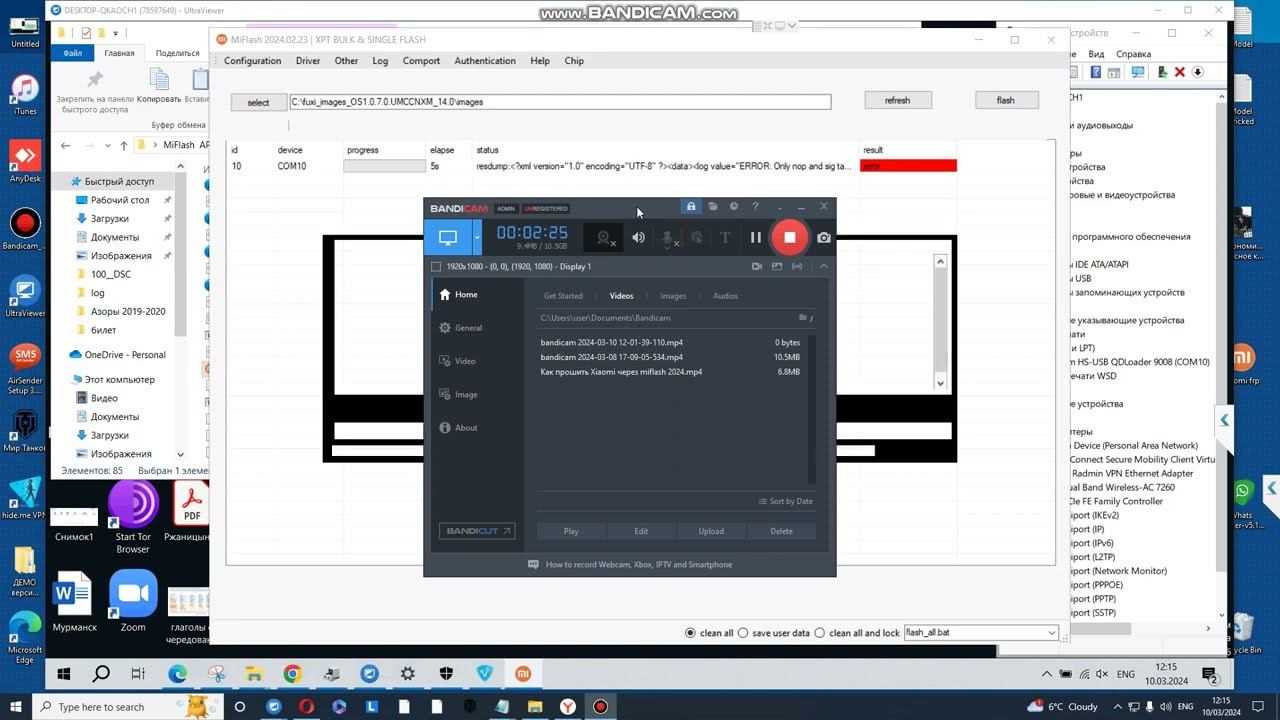Open Bandicam help question mark icon
This screenshot has width=1280, height=720.
755,207
